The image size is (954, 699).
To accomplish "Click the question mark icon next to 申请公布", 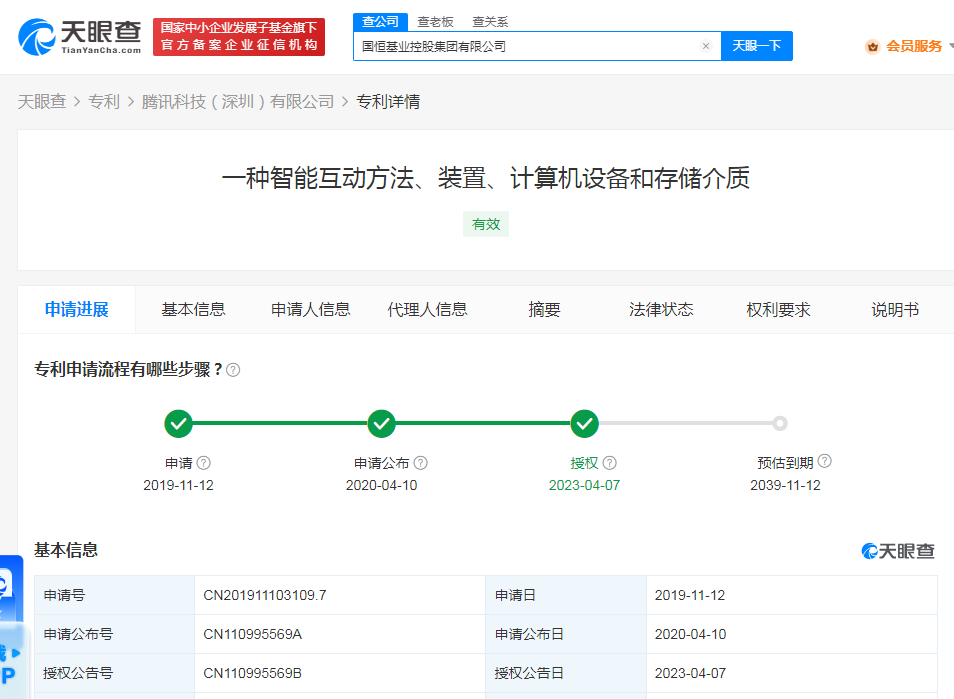I will pyautogui.click(x=421, y=462).
